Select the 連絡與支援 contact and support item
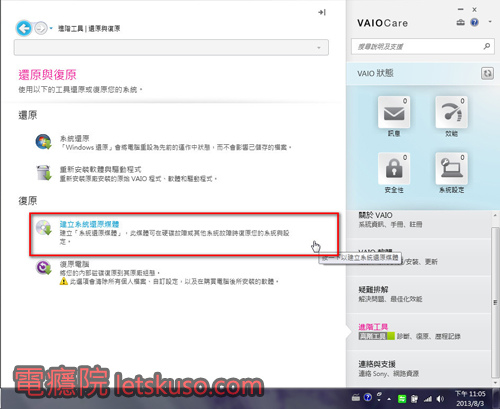This screenshot has height=409, width=500. pos(419,369)
